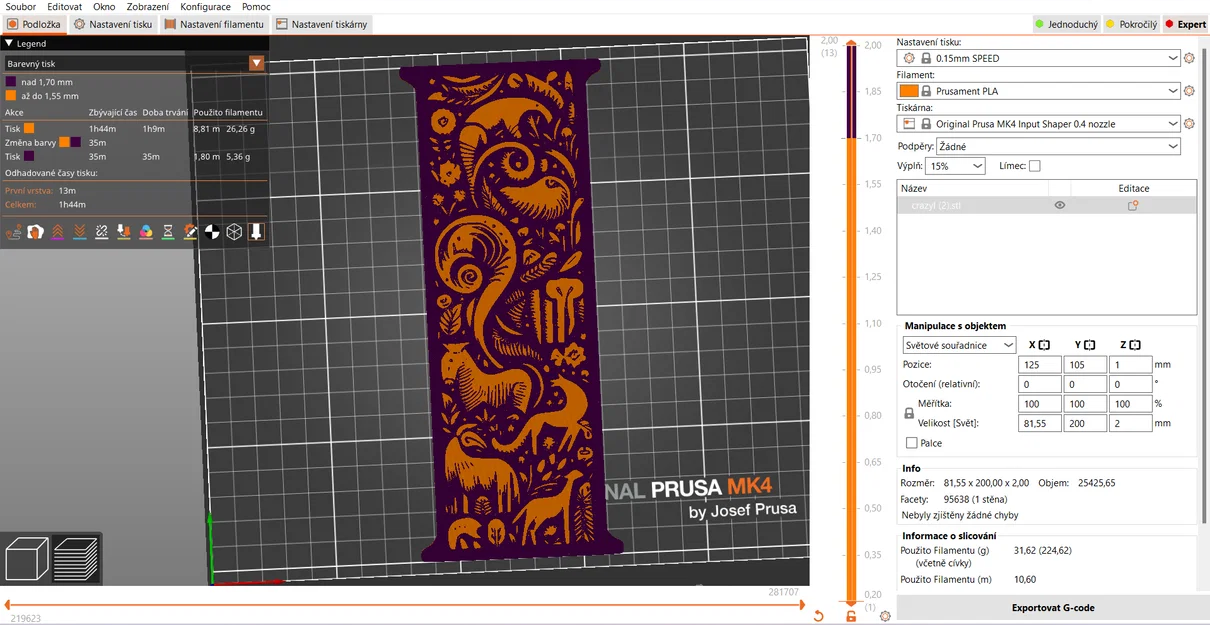Enable the Palce checkbox
The height and width of the screenshot is (625, 1210).
911,443
